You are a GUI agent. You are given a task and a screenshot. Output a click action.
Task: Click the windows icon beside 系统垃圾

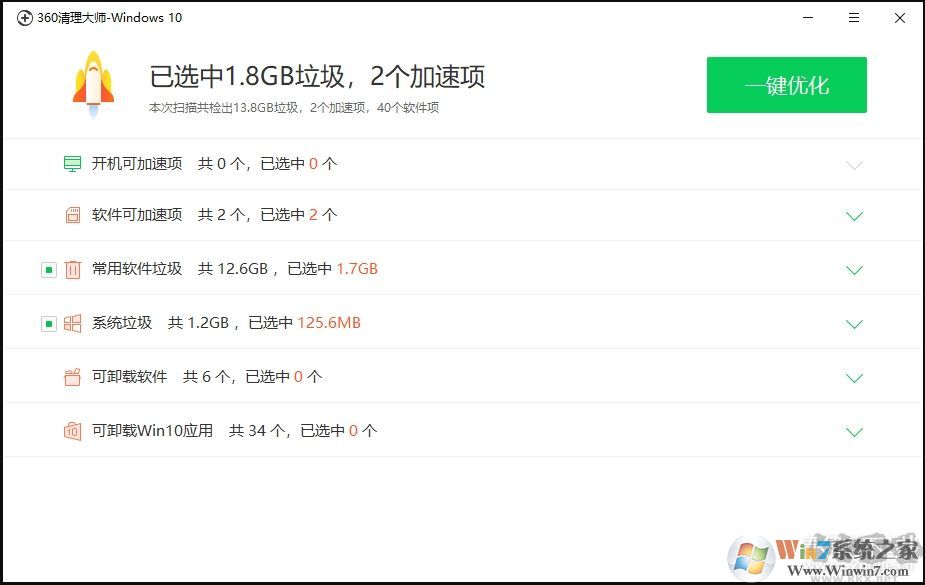(72, 323)
